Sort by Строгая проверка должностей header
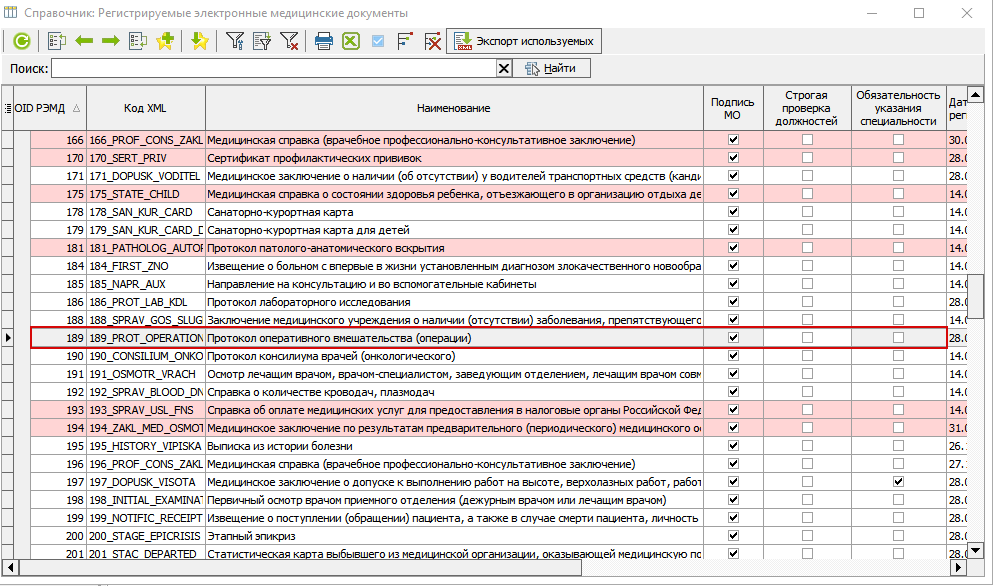Image resolution: width=996 pixels, height=586 pixels. click(x=807, y=108)
